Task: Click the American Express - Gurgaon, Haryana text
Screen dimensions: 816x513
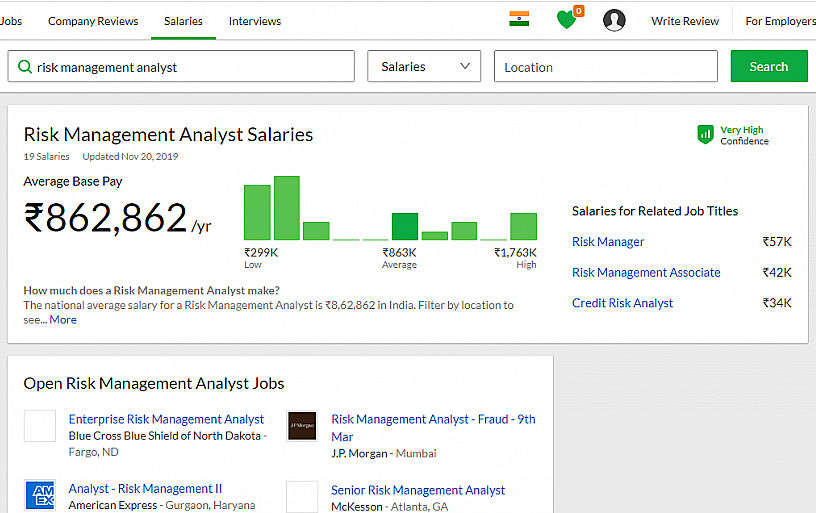Action: click(x=162, y=505)
